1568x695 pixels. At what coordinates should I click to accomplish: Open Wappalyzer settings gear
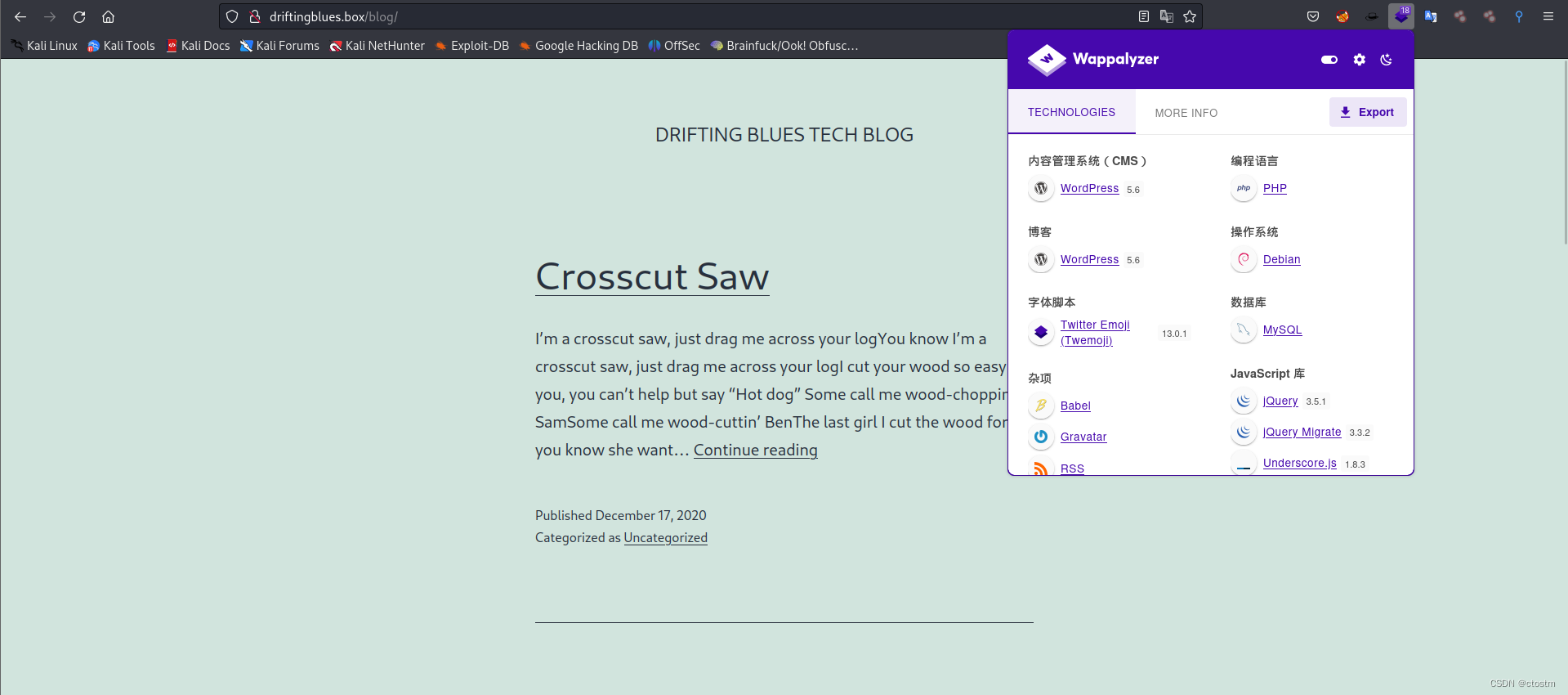click(x=1360, y=60)
